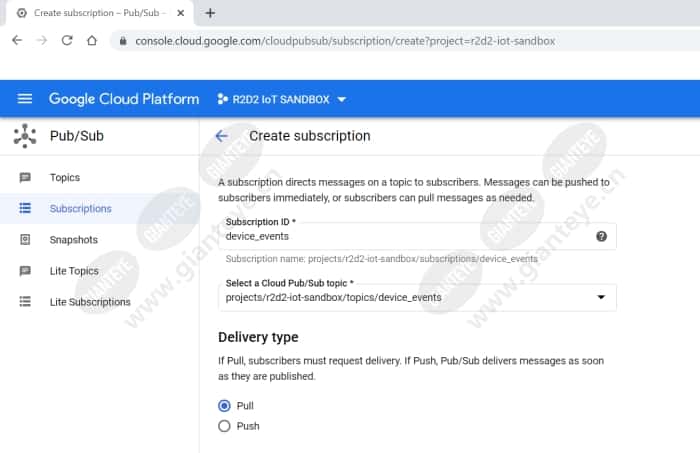Click the browser forward arrow
Image resolution: width=700 pixels, height=453 pixels.
coord(42,41)
